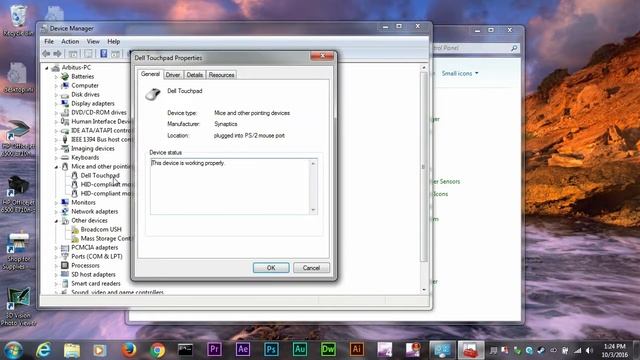Screen dimensions: 640x360
Task: Launch Adobe After Effects from the taskbar
Action: pyautogui.click(x=243, y=349)
